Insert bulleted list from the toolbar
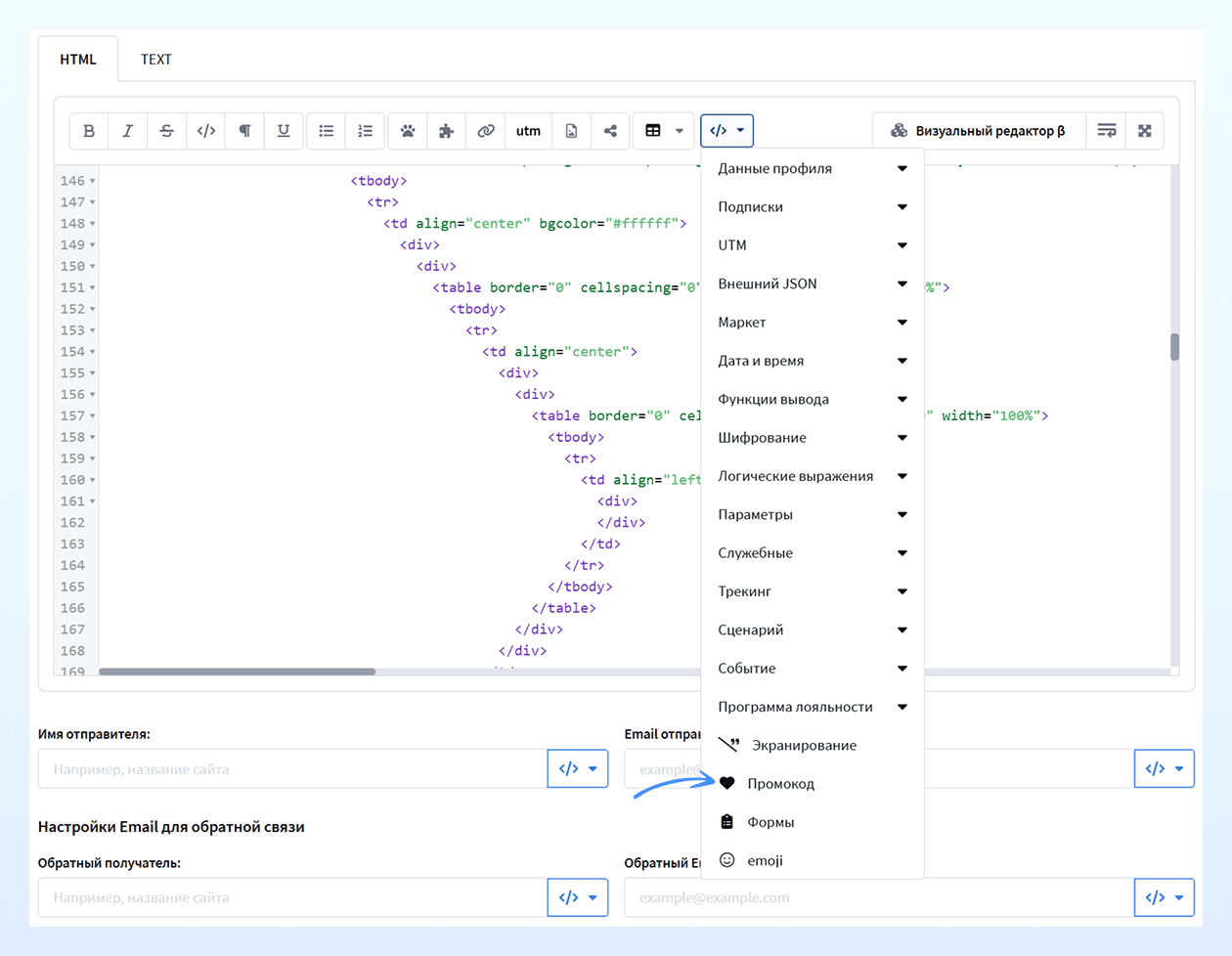 (x=327, y=131)
